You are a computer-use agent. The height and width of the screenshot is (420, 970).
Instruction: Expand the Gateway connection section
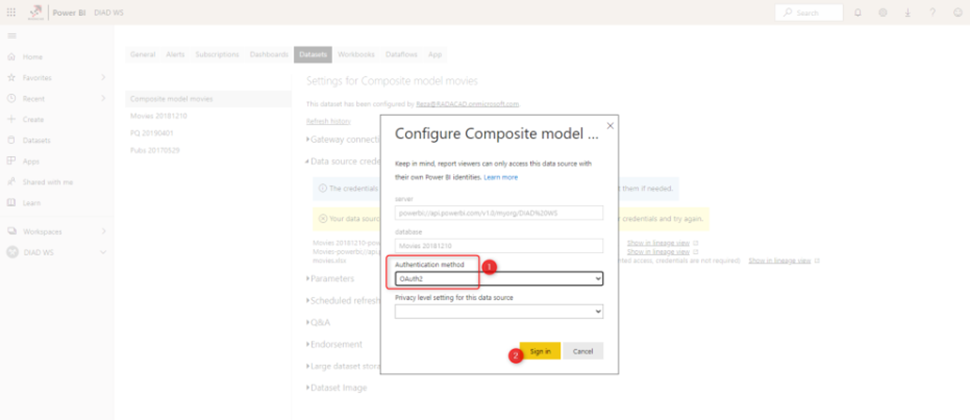[343, 139]
